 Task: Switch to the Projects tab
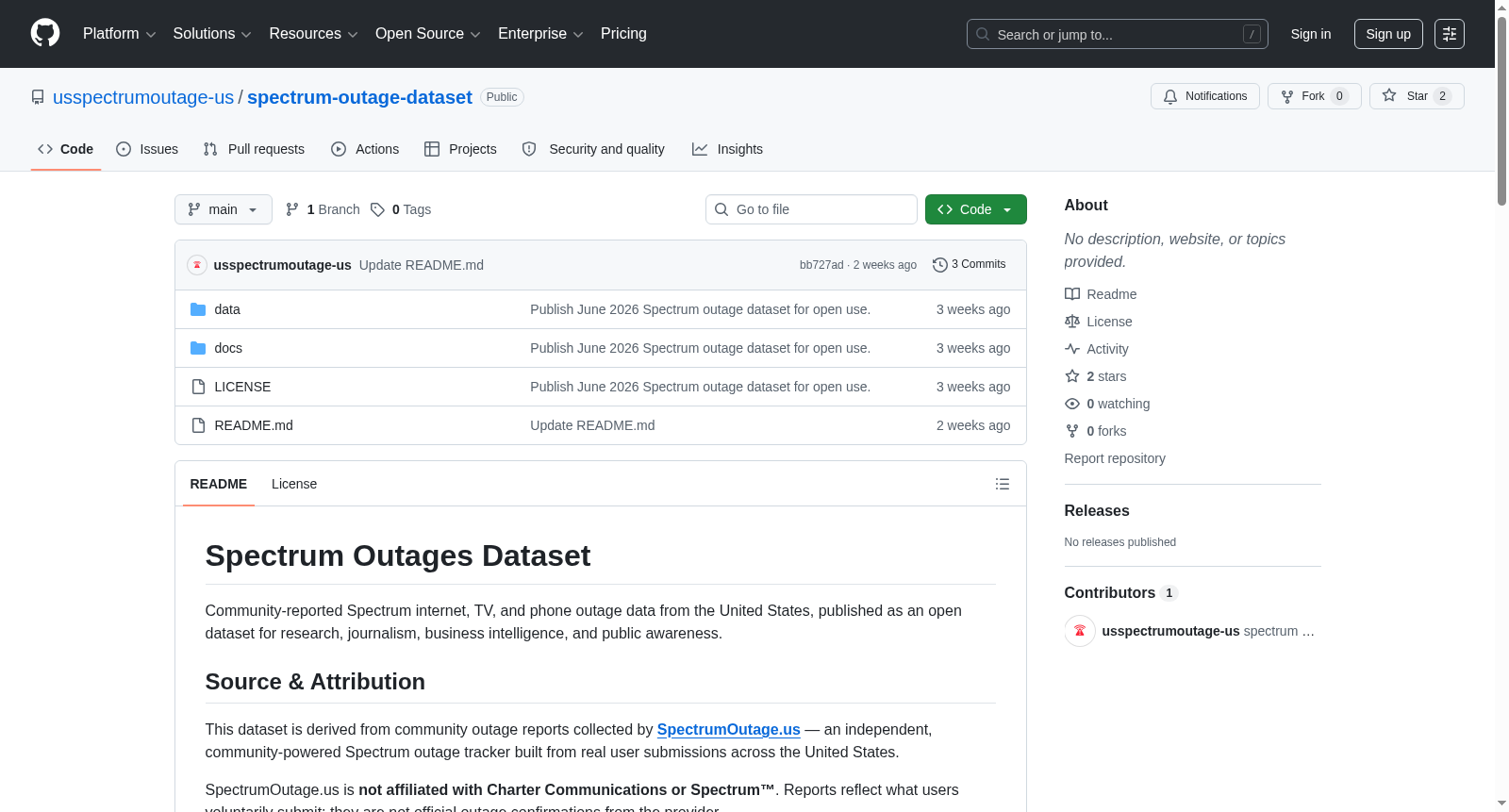coord(460,149)
